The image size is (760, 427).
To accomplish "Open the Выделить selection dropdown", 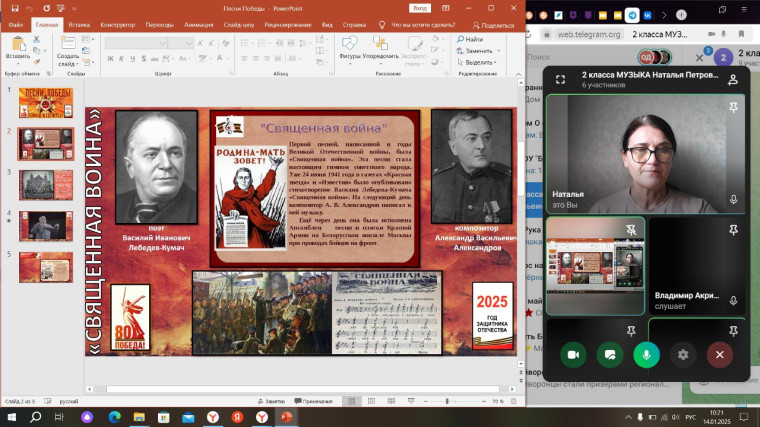I will coord(476,63).
